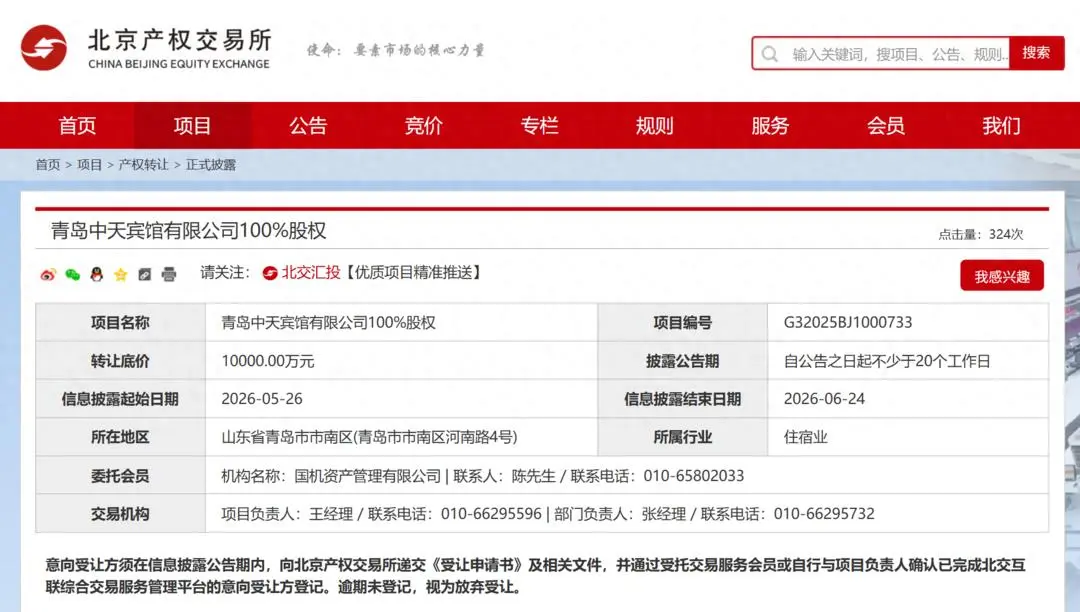This screenshot has height=612, width=1080.
Task: Click the 所属行业 label cell
Action: (x=683, y=437)
